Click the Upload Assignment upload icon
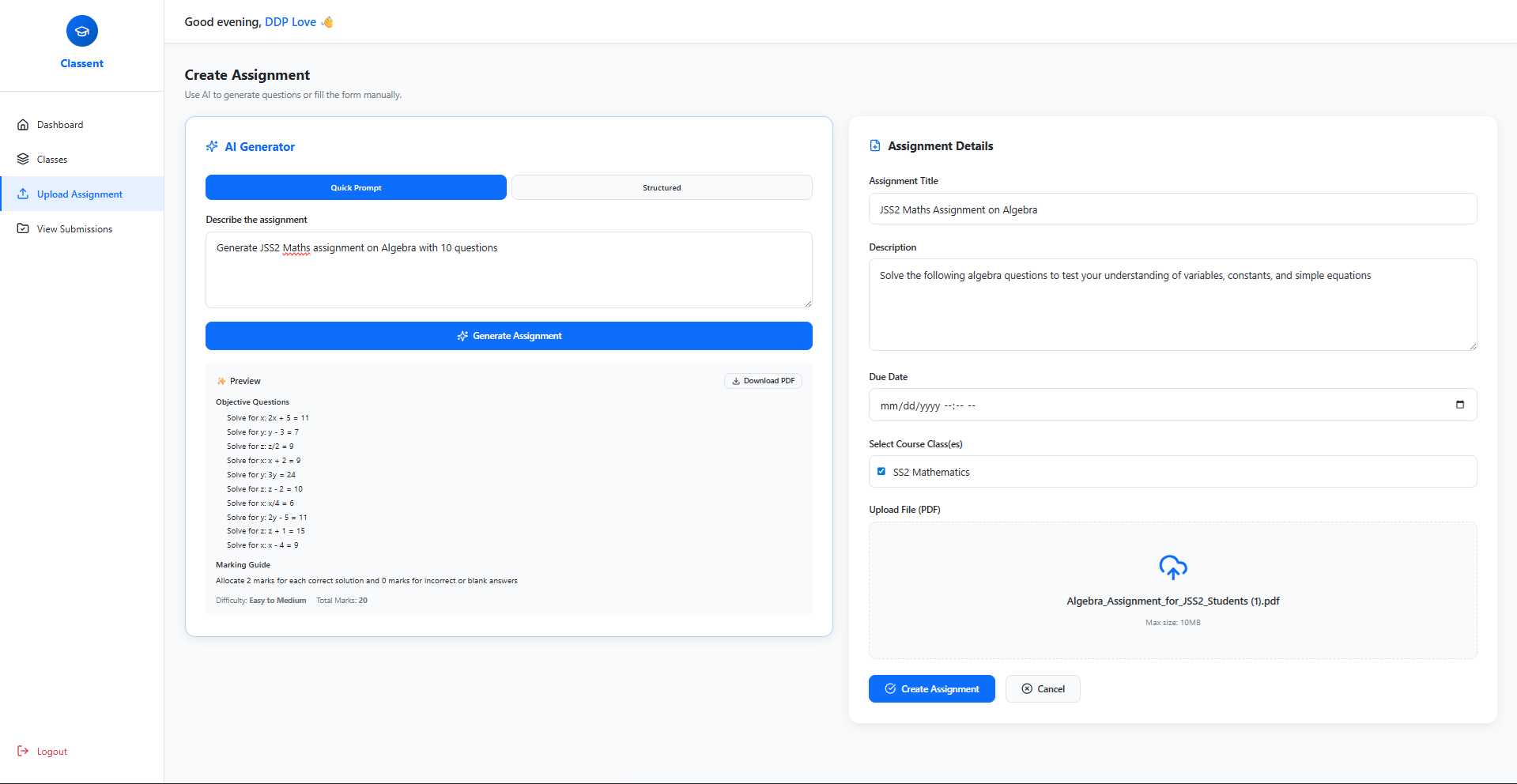The image size is (1517, 784). (23, 194)
